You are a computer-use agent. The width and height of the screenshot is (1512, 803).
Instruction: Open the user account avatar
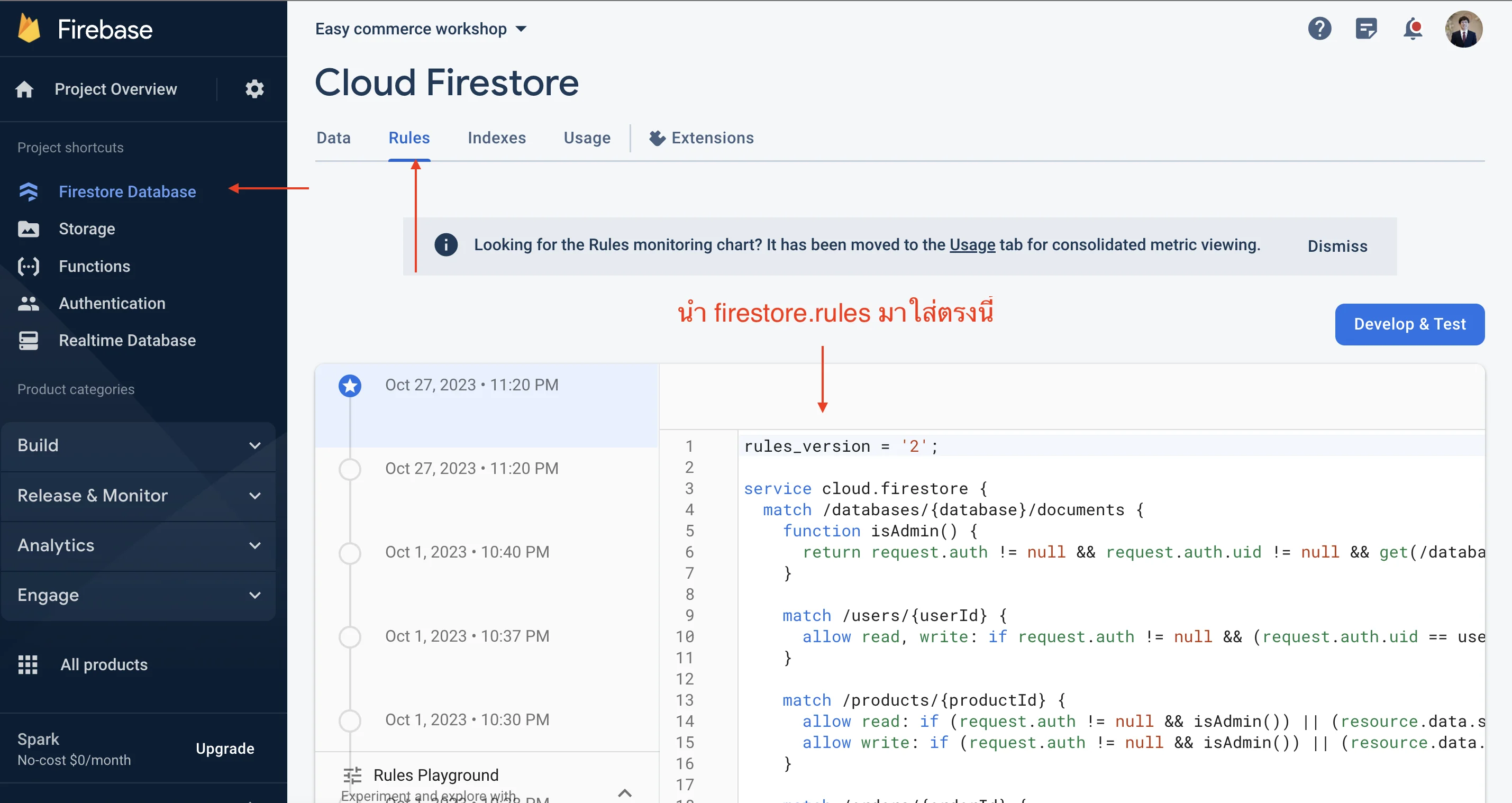pos(1463,29)
